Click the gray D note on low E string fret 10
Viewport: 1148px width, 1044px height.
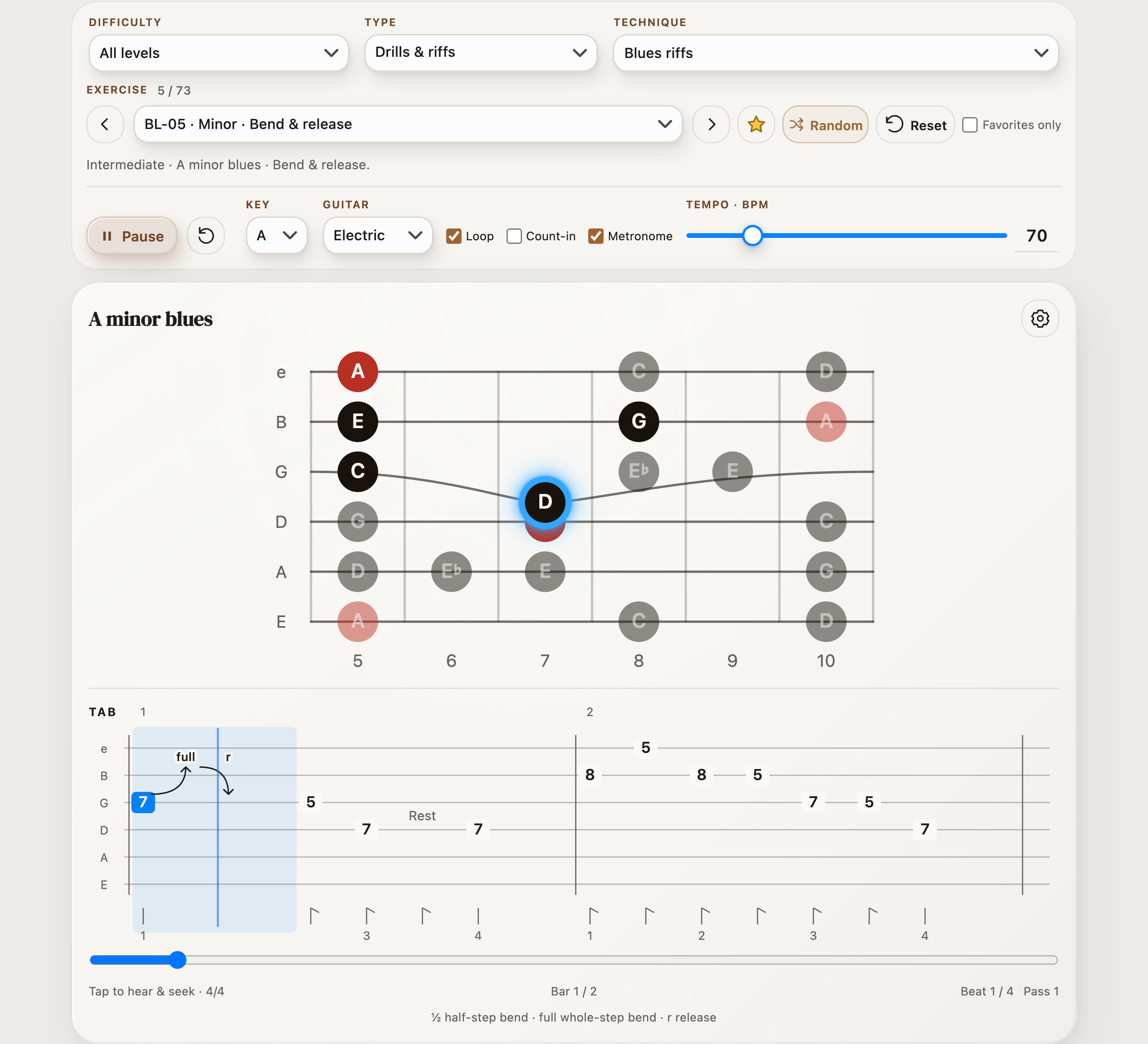point(826,621)
